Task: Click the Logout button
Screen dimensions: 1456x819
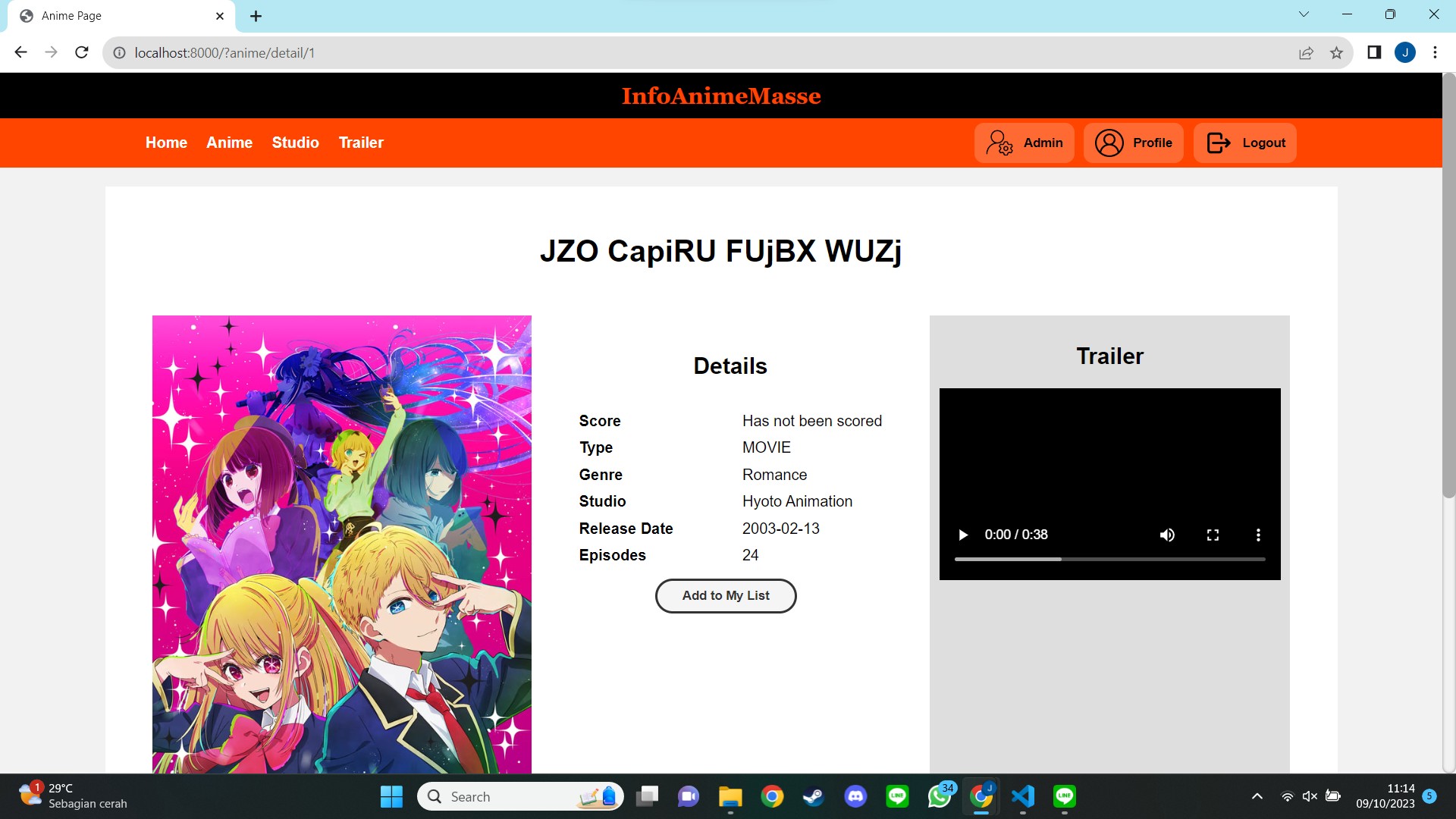Action: point(1244,143)
